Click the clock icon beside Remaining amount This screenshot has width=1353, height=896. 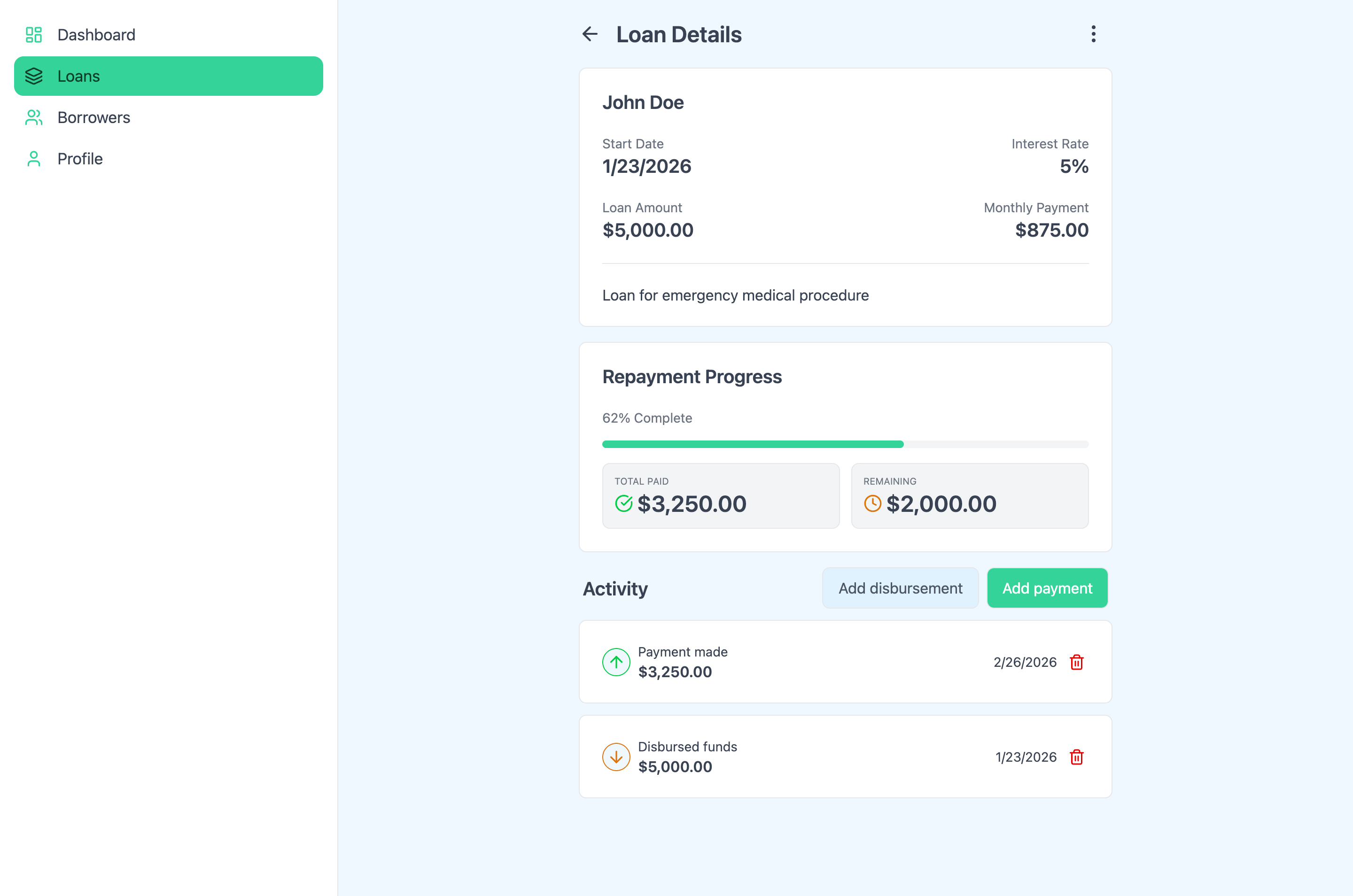(873, 503)
